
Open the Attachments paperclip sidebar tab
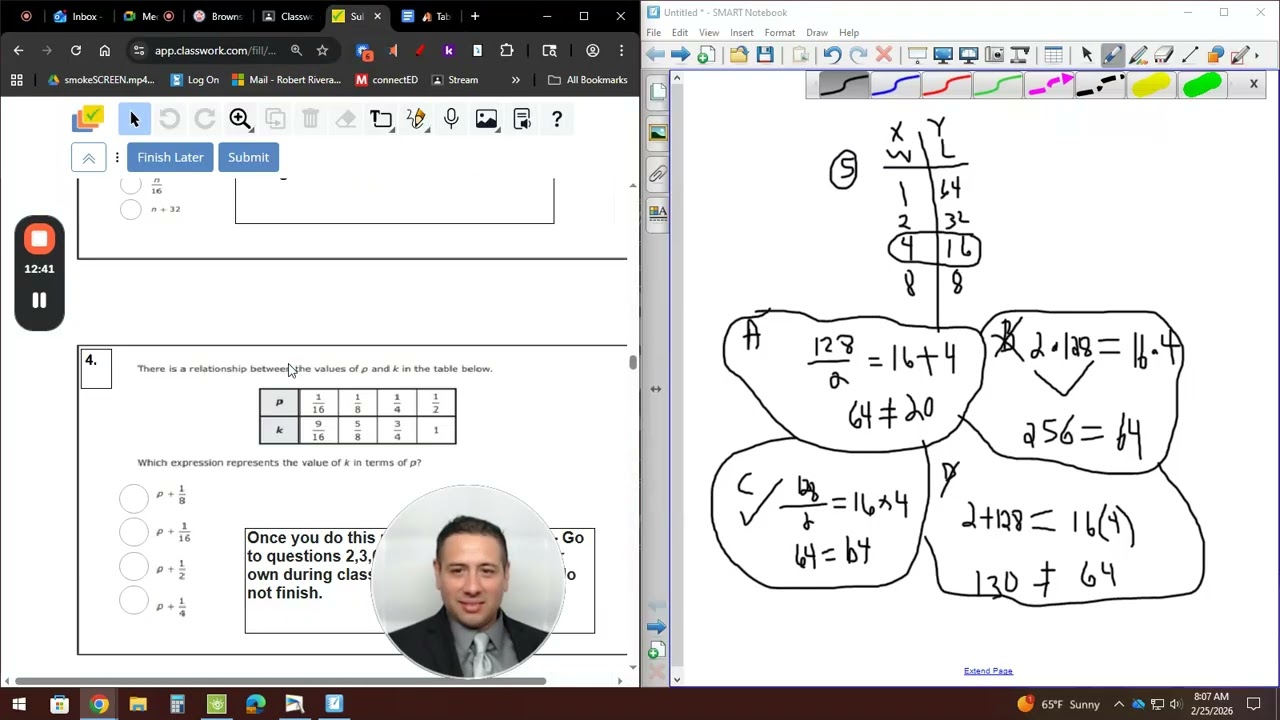657,174
